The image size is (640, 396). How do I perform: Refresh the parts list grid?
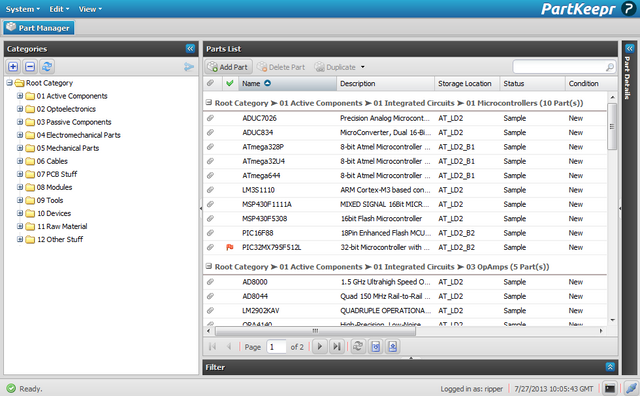pyautogui.click(x=358, y=347)
